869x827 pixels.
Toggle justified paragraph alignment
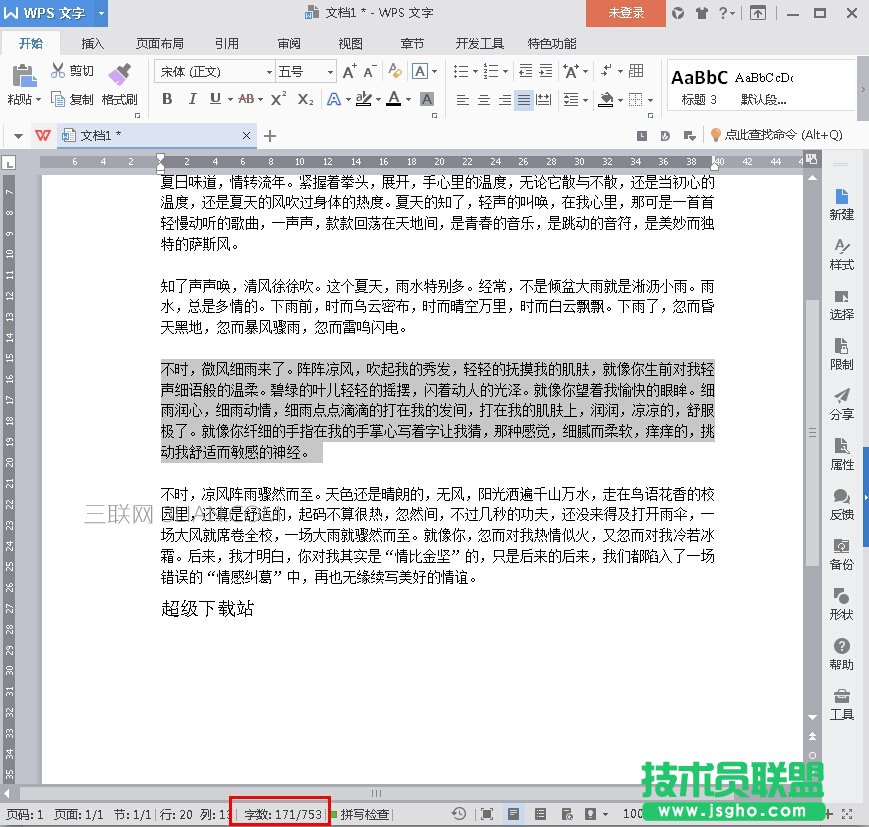[524, 100]
